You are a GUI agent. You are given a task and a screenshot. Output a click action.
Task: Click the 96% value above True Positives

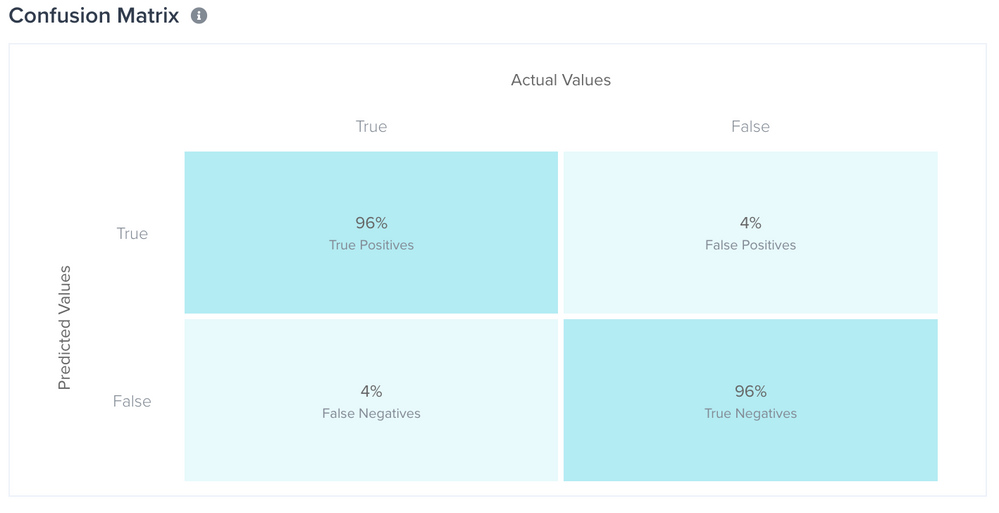click(x=371, y=223)
